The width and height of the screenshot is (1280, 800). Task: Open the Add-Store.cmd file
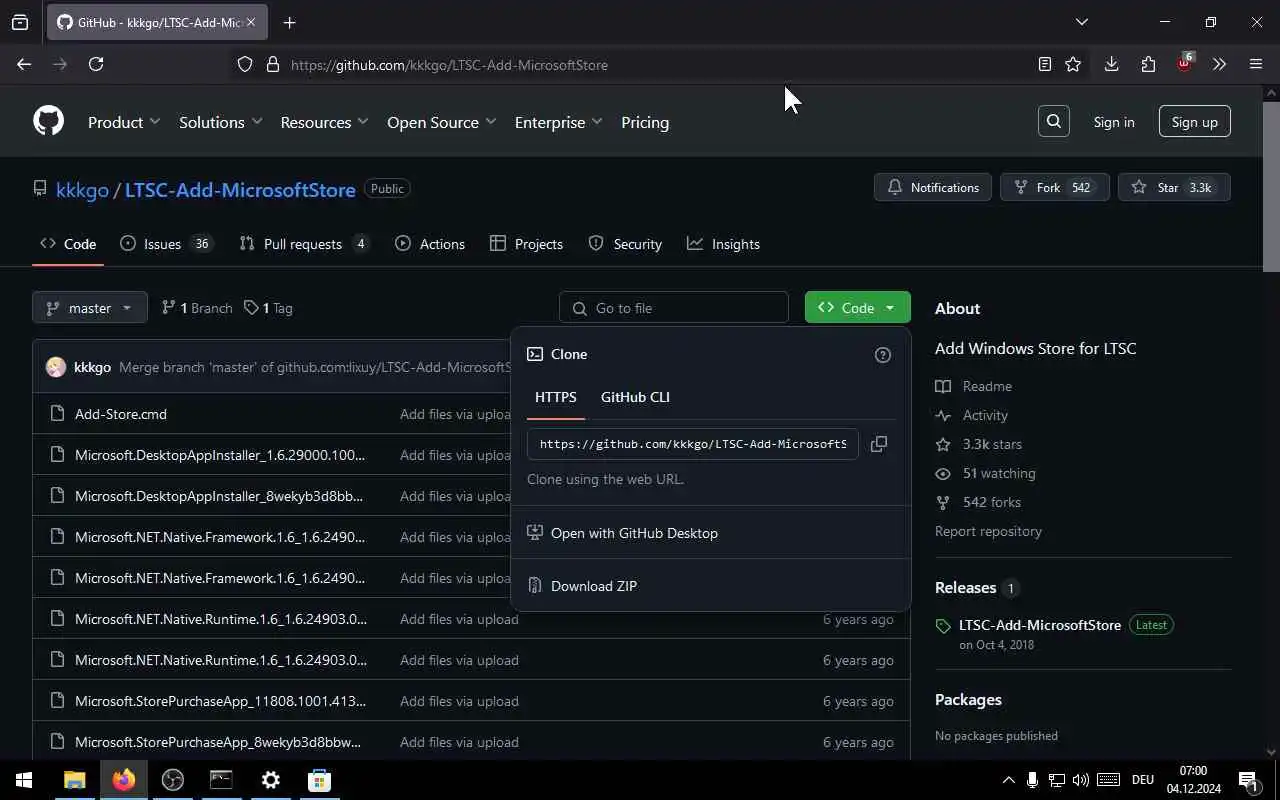pos(121,414)
